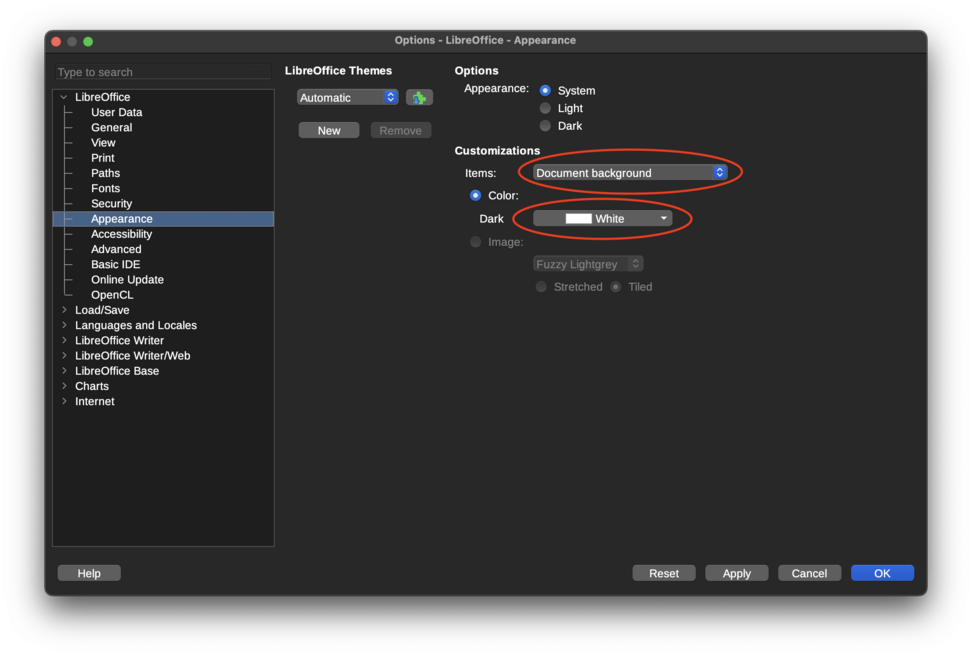This screenshot has height=655, width=972.
Task: Select Online Update in the sidebar
Action: click(127, 279)
